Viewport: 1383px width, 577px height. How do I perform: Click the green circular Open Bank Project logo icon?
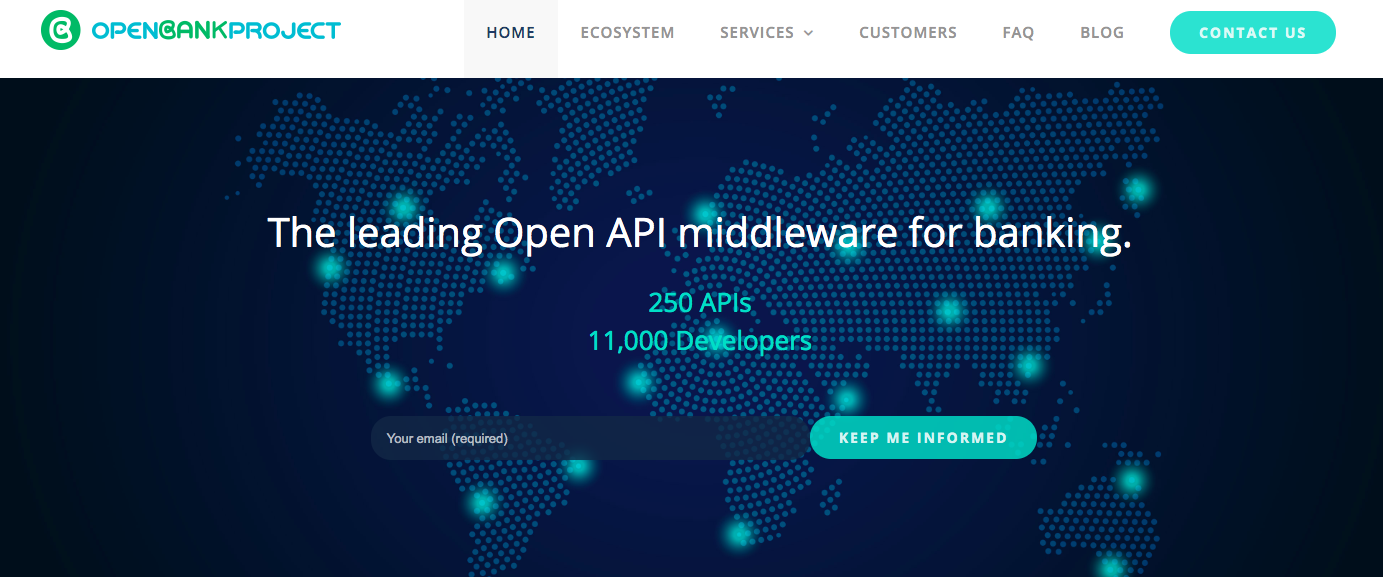pyautogui.click(x=60, y=31)
